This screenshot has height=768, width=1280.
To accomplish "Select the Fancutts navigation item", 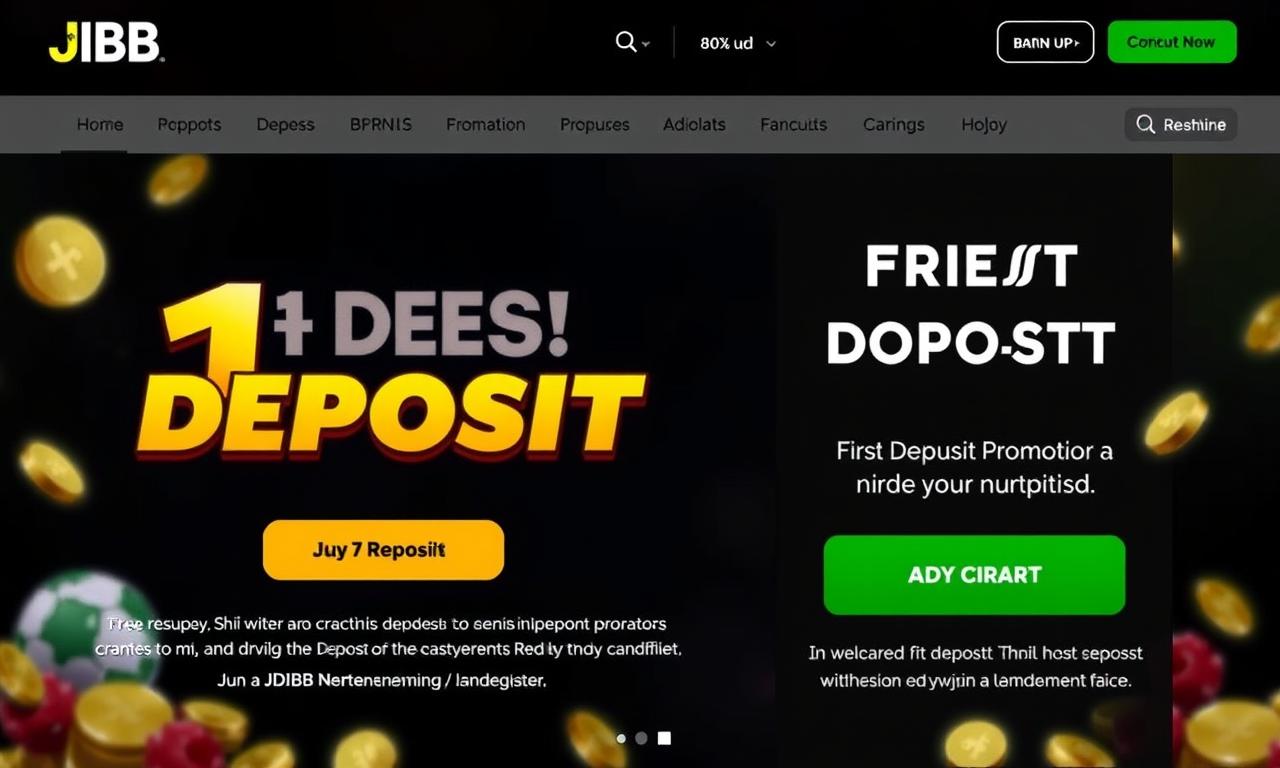I will pos(793,125).
